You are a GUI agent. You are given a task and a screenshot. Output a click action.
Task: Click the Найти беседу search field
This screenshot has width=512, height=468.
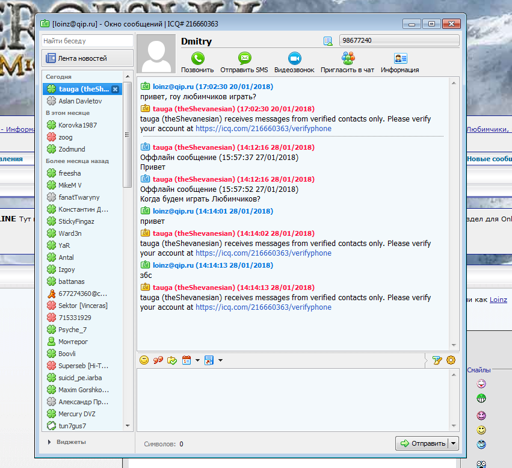[87, 41]
